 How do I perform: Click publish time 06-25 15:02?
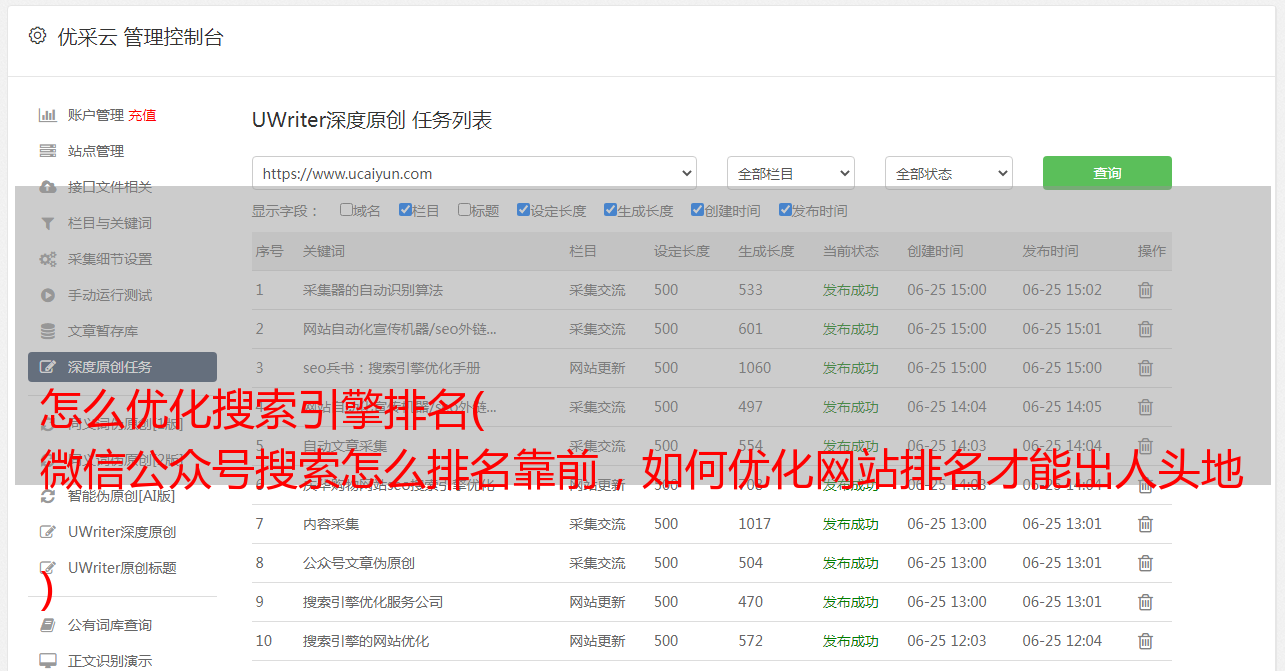tap(1062, 290)
